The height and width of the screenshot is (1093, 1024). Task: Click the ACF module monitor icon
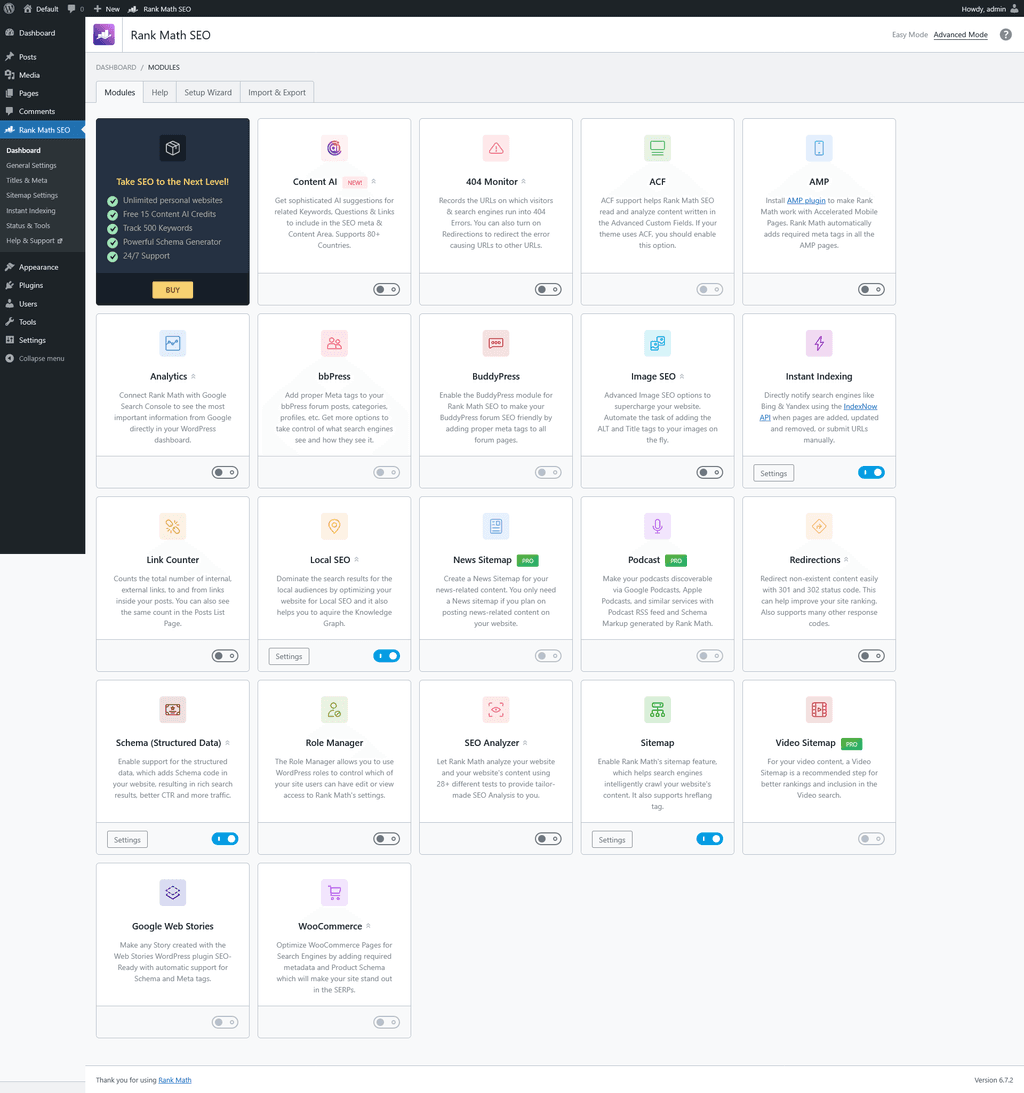657,148
